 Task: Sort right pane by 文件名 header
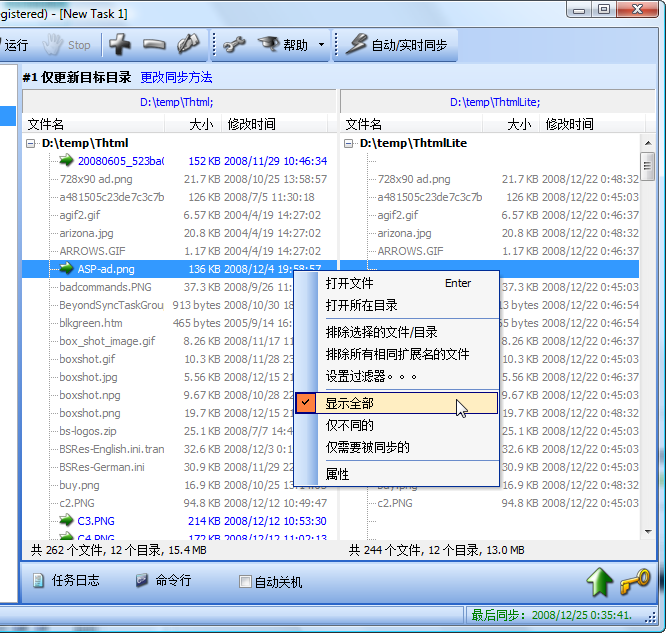(411, 124)
